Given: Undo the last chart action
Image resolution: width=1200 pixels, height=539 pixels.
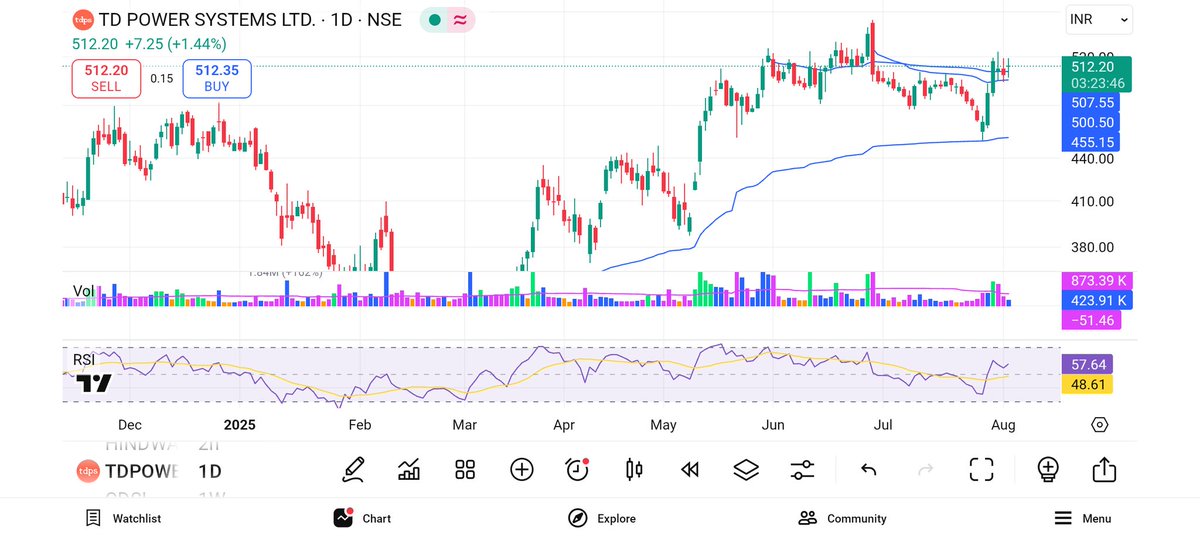Looking at the screenshot, I should tap(869, 469).
